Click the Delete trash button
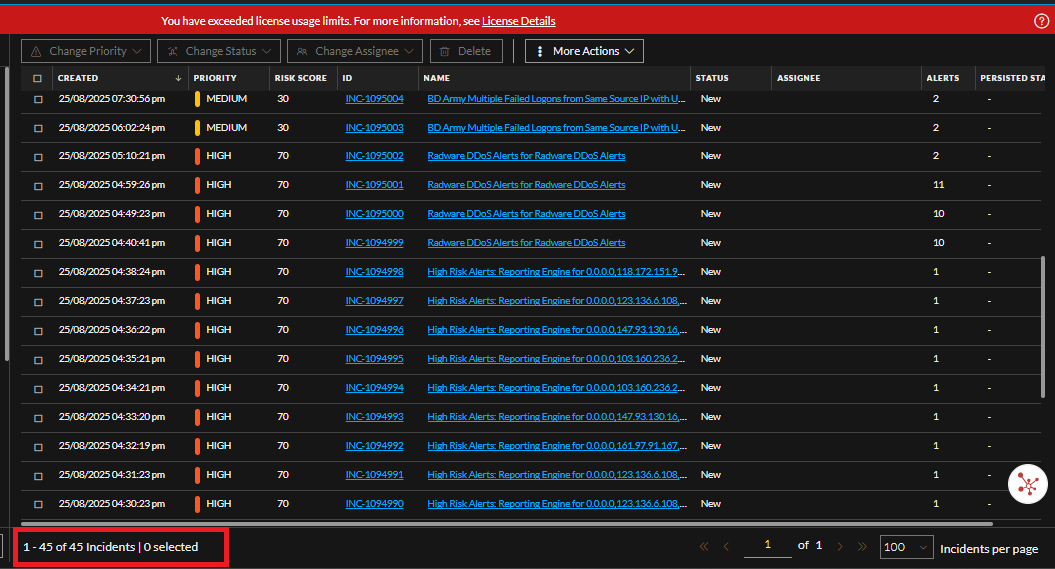This screenshot has height=569, width=1055. coord(467,51)
